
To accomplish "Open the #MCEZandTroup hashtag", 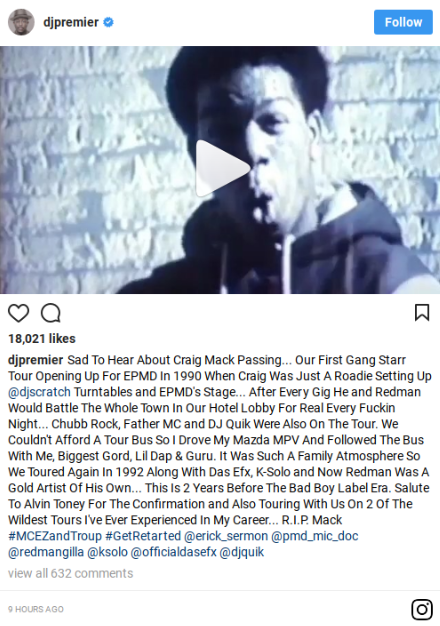I will point(55,536).
